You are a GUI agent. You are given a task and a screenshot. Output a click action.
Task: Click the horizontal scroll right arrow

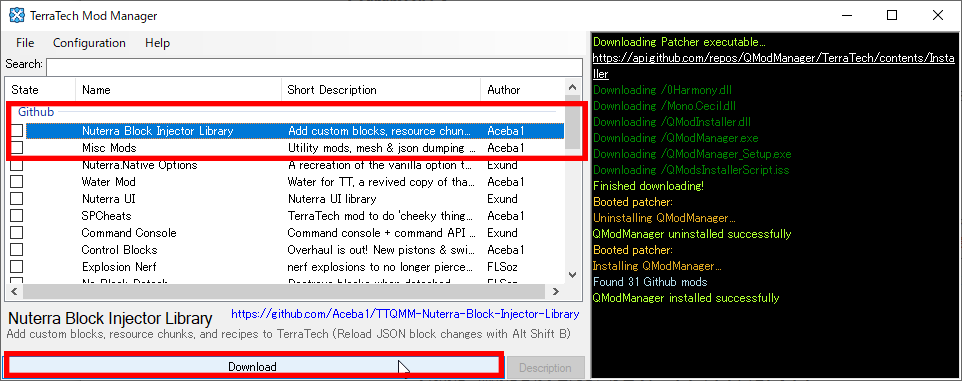(556, 291)
